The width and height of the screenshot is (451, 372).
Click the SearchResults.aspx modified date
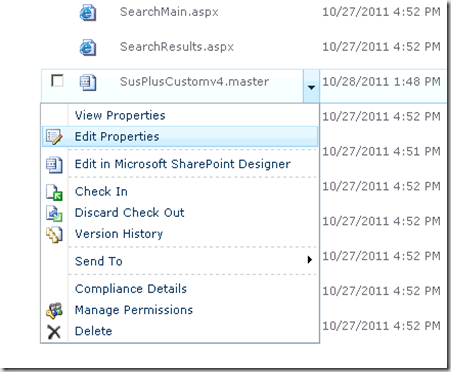381,47
